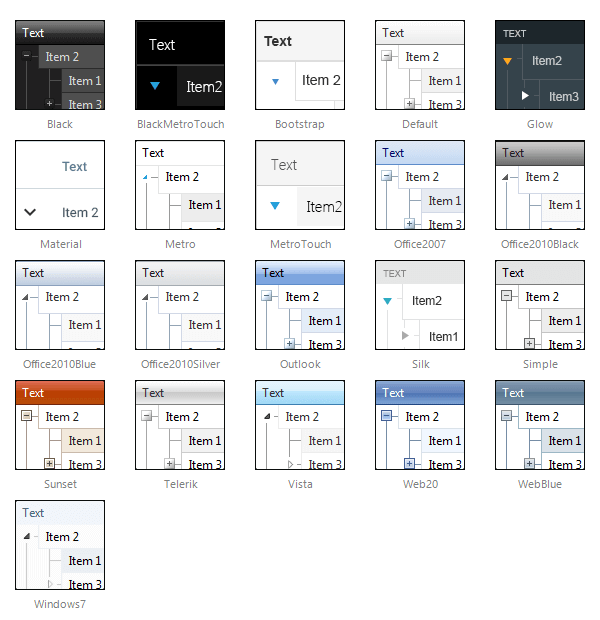Select the Metro skin thumbnail
Screen dimensions: 600x620
pyautogui.click(x=180, y=185)
